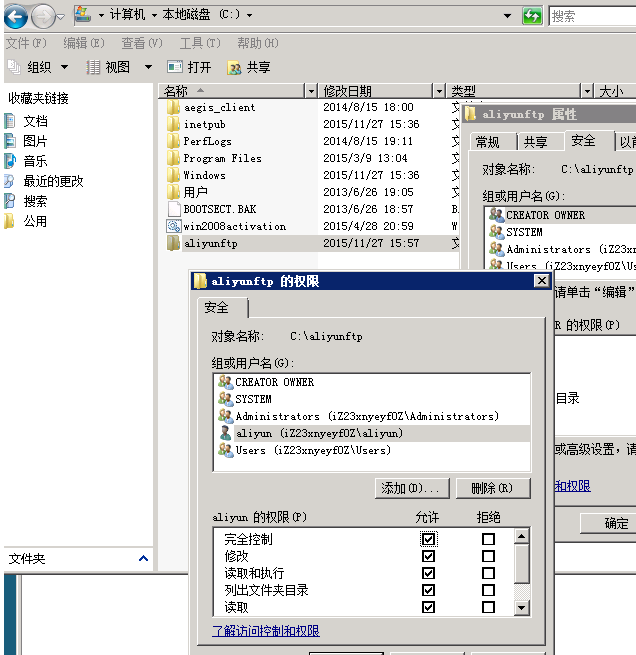Click the win2008activation shortcut icon

point(173,226)
